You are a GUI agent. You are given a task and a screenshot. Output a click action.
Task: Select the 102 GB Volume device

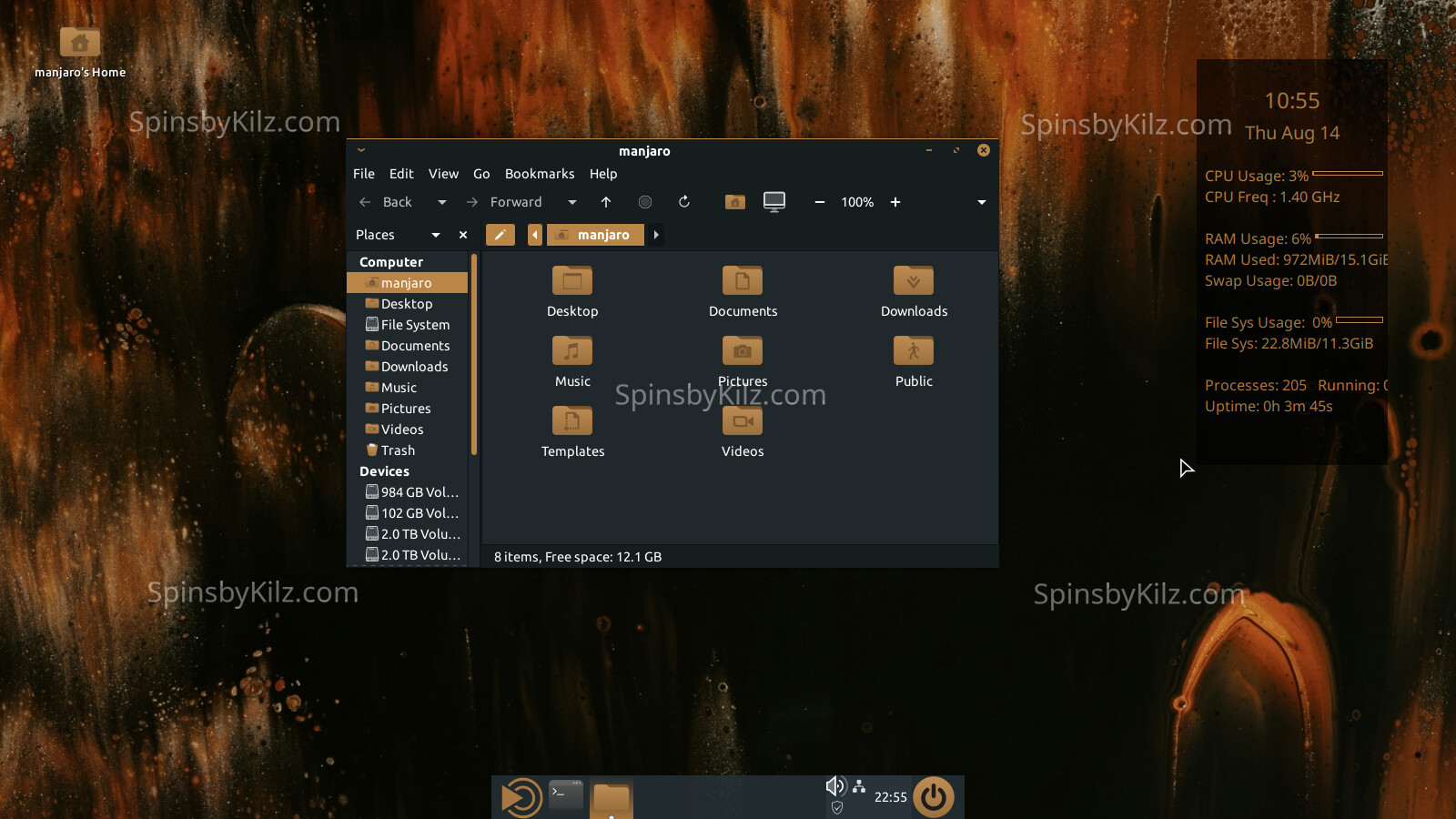pyautogui.click(x=408, y=513)
